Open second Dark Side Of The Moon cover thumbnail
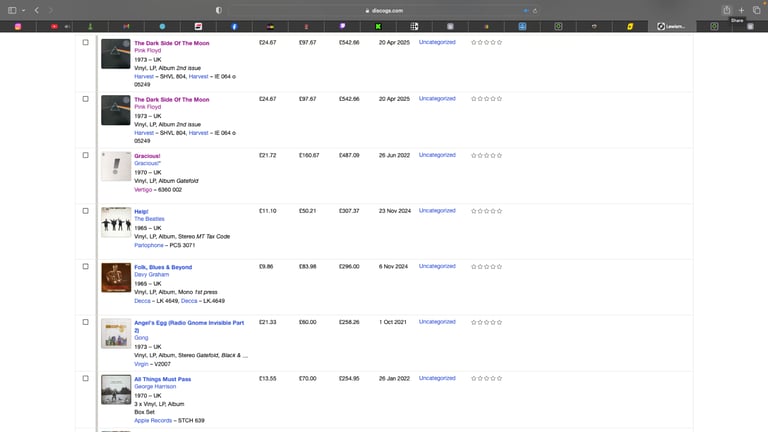Image resolution: width=768 pixels, height=432 pixels. pyautogui.click(x=116, y=110)
